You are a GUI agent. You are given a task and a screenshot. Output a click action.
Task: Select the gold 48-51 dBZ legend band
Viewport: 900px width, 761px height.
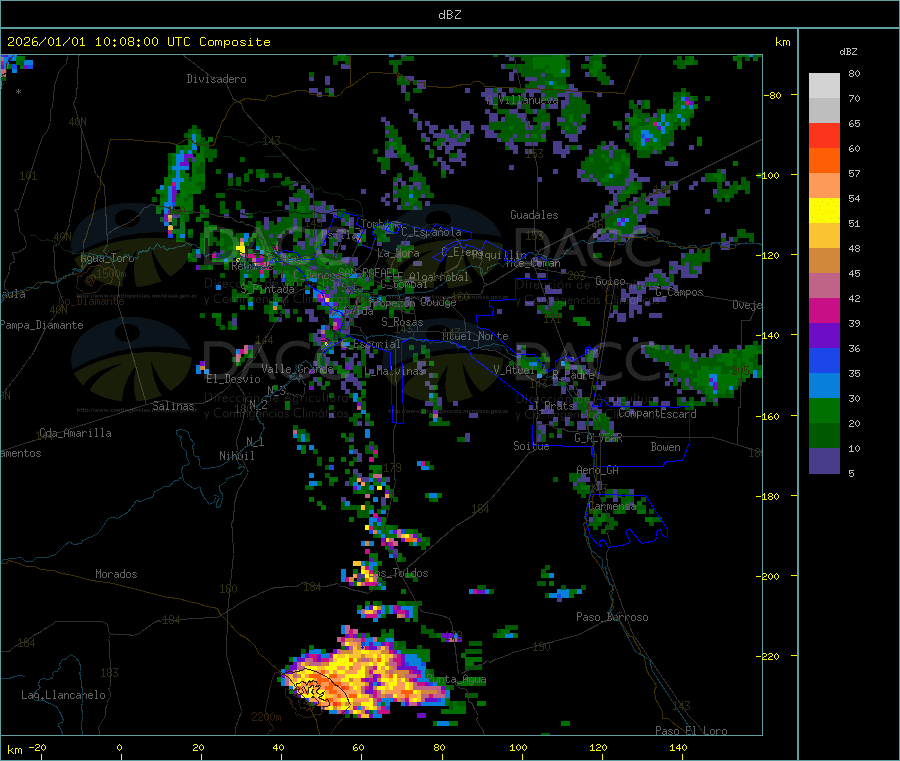pos(824,236)
